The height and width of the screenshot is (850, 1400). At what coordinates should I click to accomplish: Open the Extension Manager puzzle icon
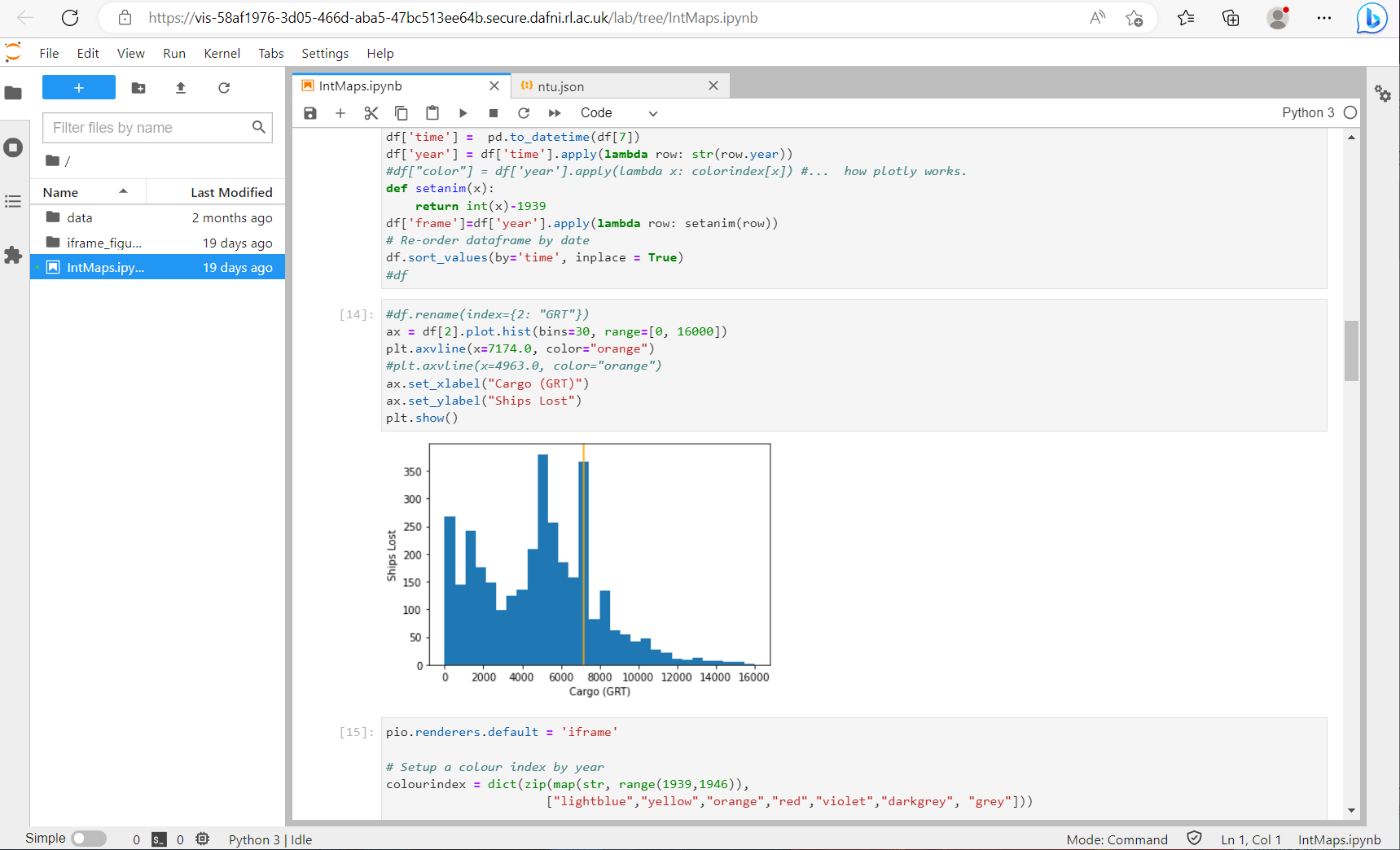13,256
